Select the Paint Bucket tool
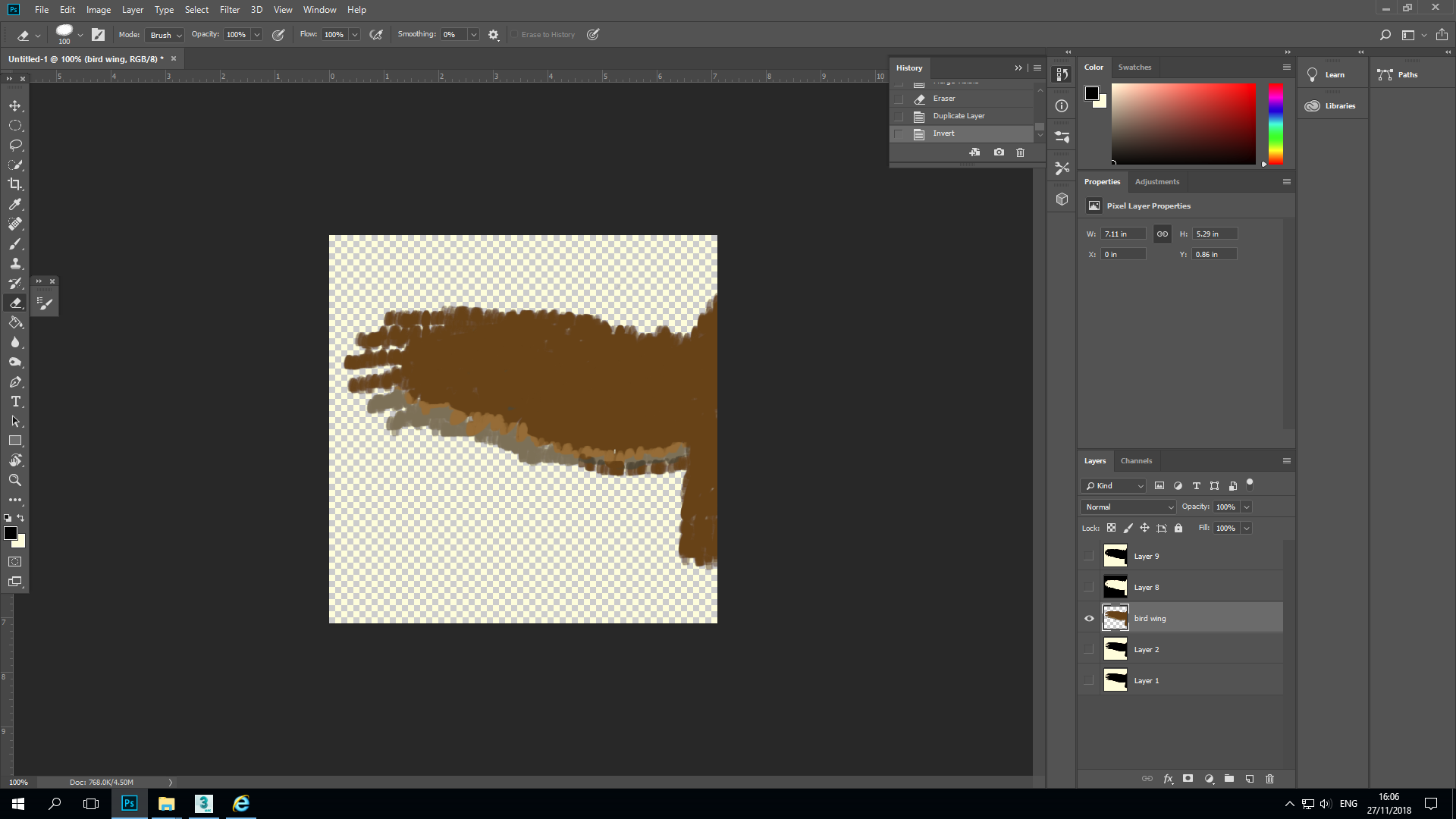This screenshot has width=1456, height=819. [15, 322]
